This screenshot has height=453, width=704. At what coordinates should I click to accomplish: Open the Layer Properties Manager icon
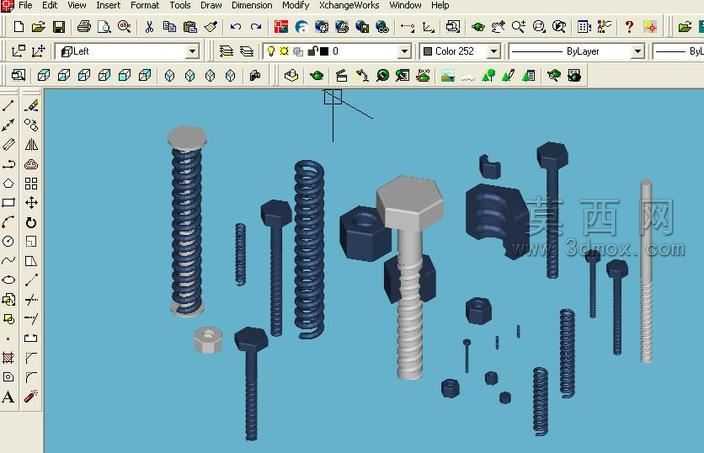[x=226, y=51]
